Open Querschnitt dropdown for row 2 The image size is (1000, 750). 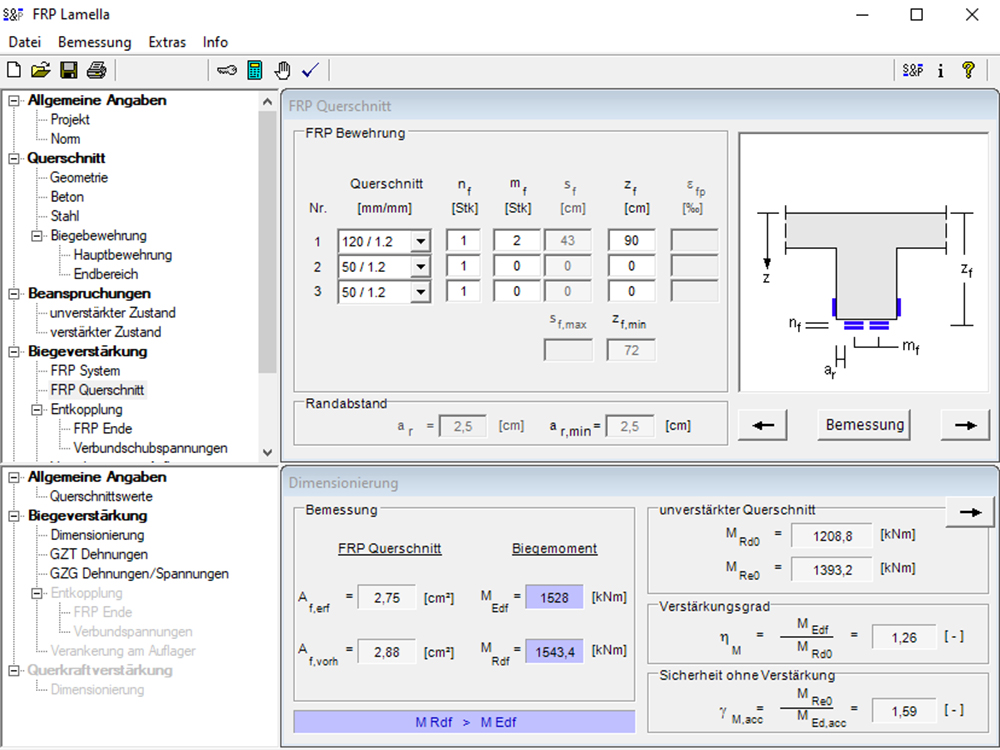(x=420, y=267)
